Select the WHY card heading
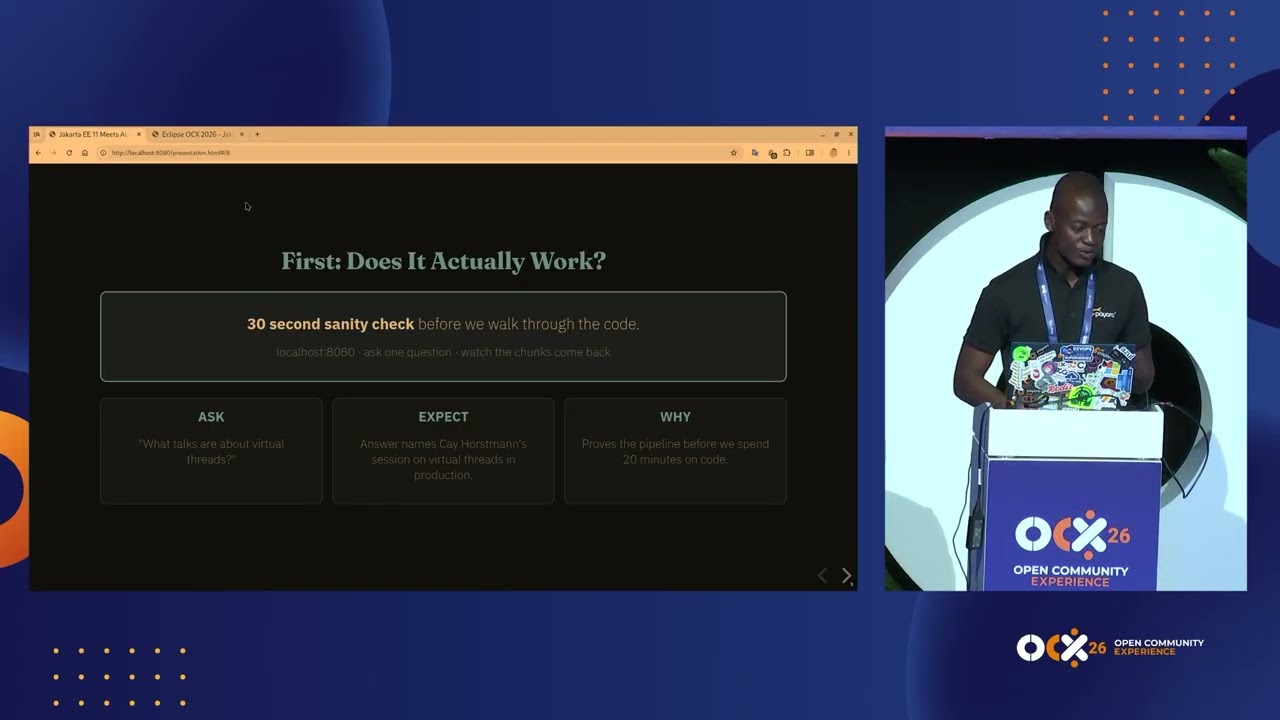The image size is (1280, 720). (x=675, y=417)
